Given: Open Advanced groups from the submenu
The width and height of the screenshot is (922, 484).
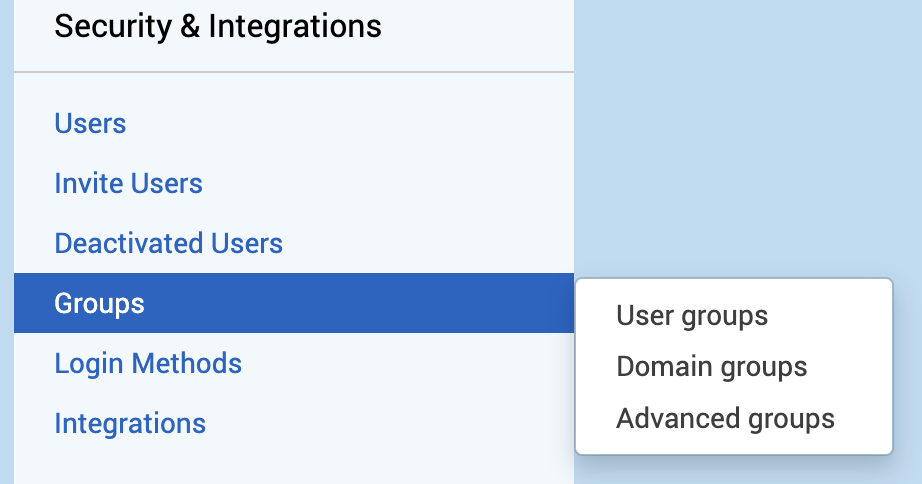Looking at the screenshot, I should (725, 418).
